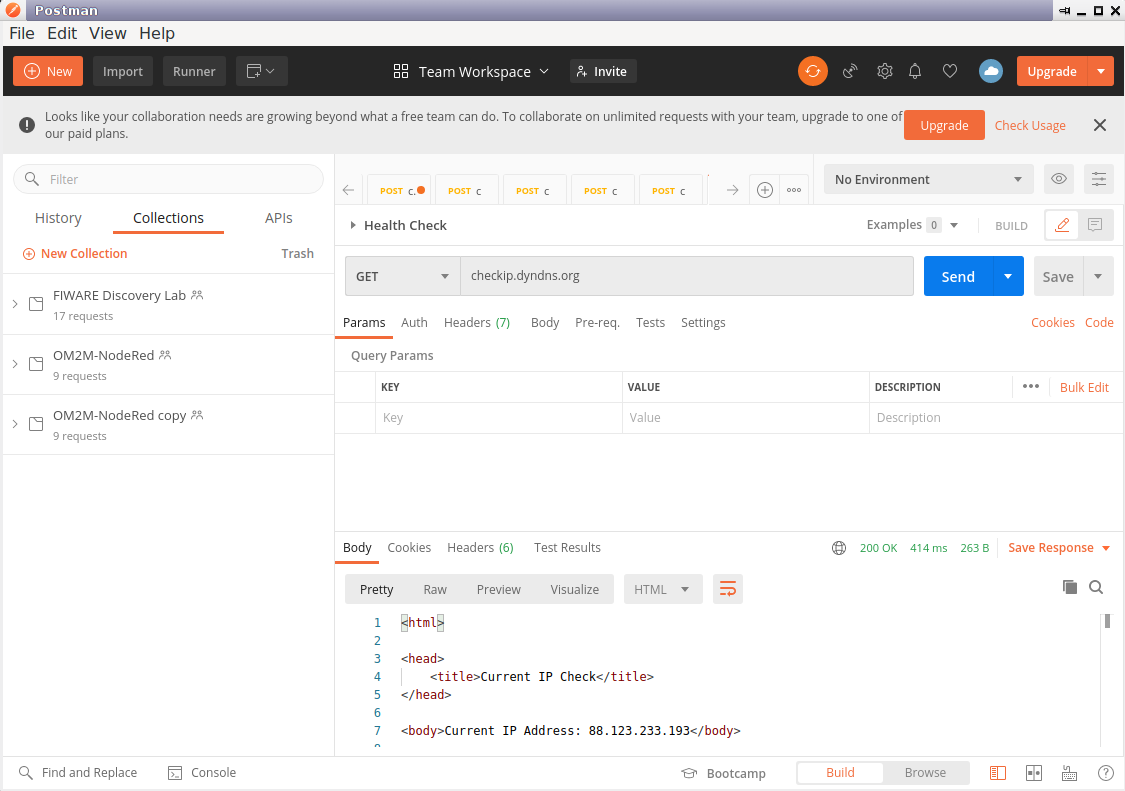
Task: Click the New button
Action: point(48,71)
